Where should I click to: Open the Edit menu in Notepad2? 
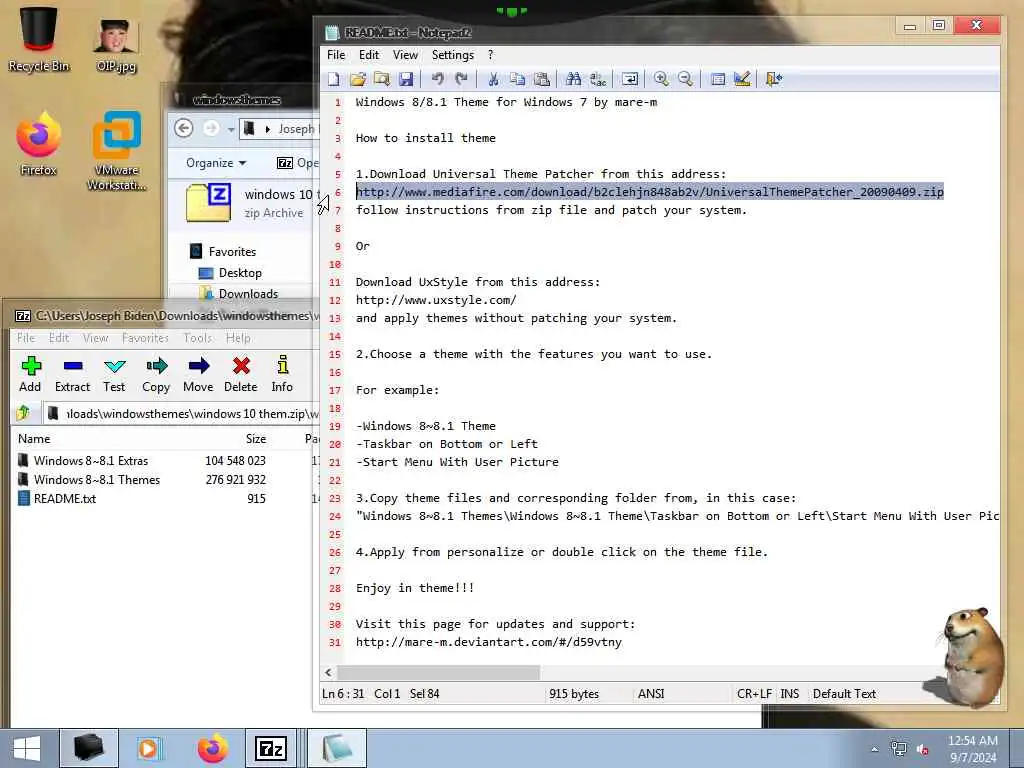(369, 55)
